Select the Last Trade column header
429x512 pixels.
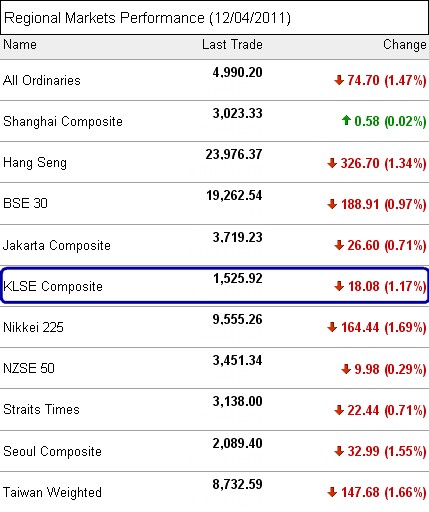tap(232, 44)
